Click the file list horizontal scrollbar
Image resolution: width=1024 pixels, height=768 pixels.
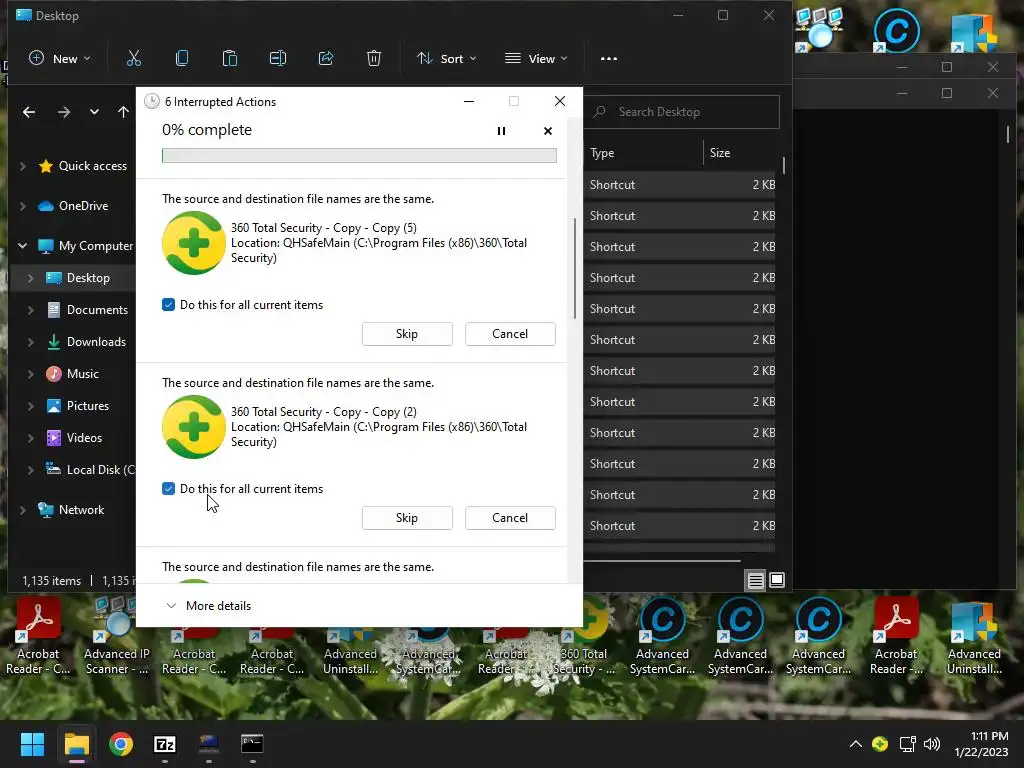[x=662, y=560]
